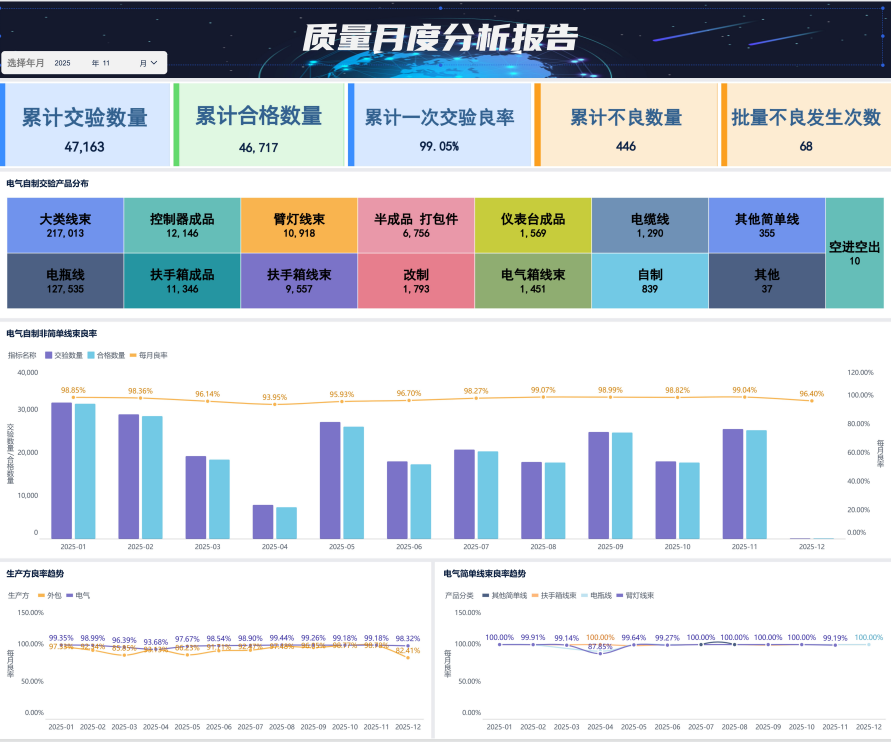Screen dimensions: 891x742
Task: Select the 电瓶线 treemap tile
Action: pos(65,281)
